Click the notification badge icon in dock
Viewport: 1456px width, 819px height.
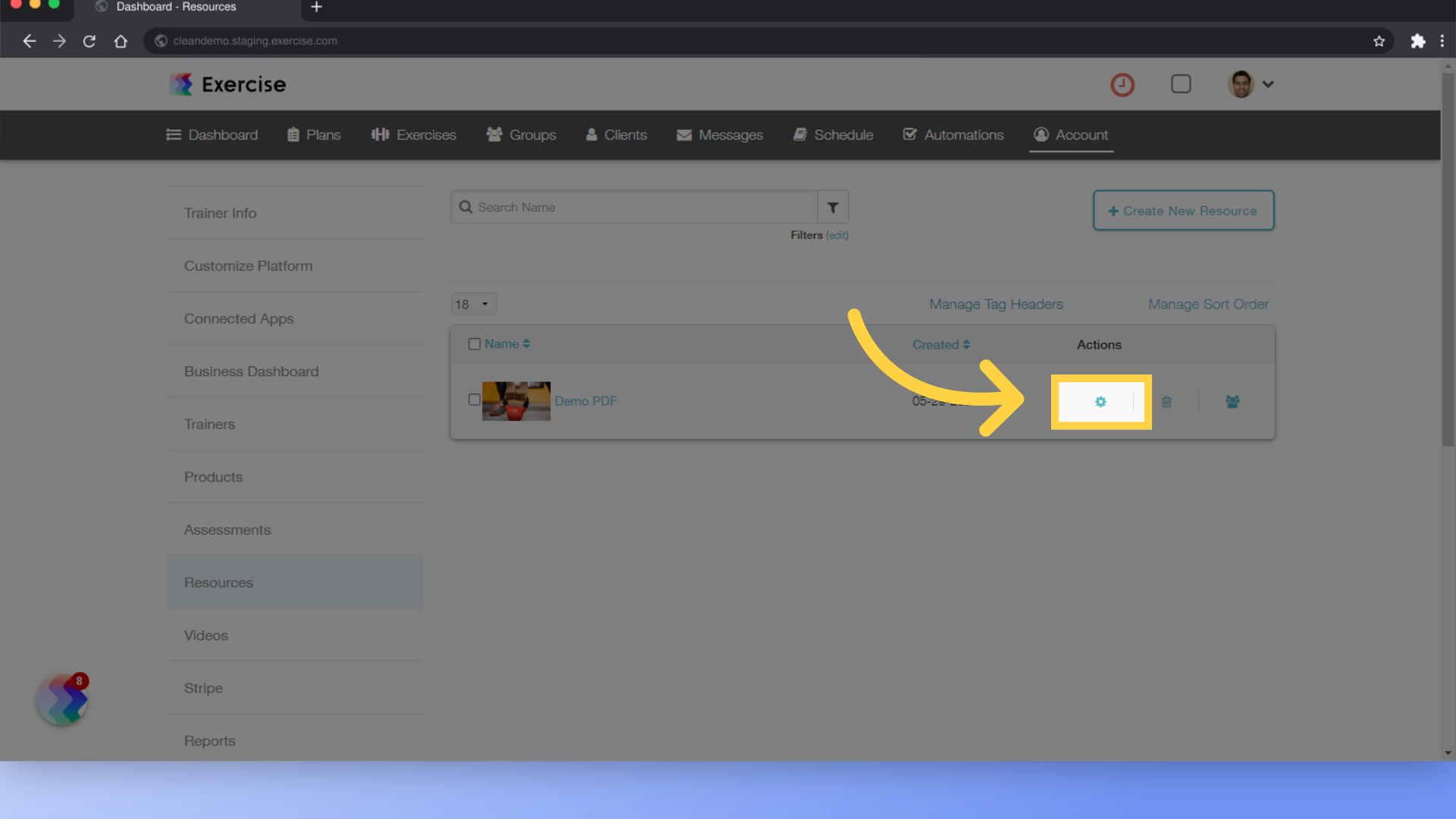pyautogui.click(x=79, y=681)
